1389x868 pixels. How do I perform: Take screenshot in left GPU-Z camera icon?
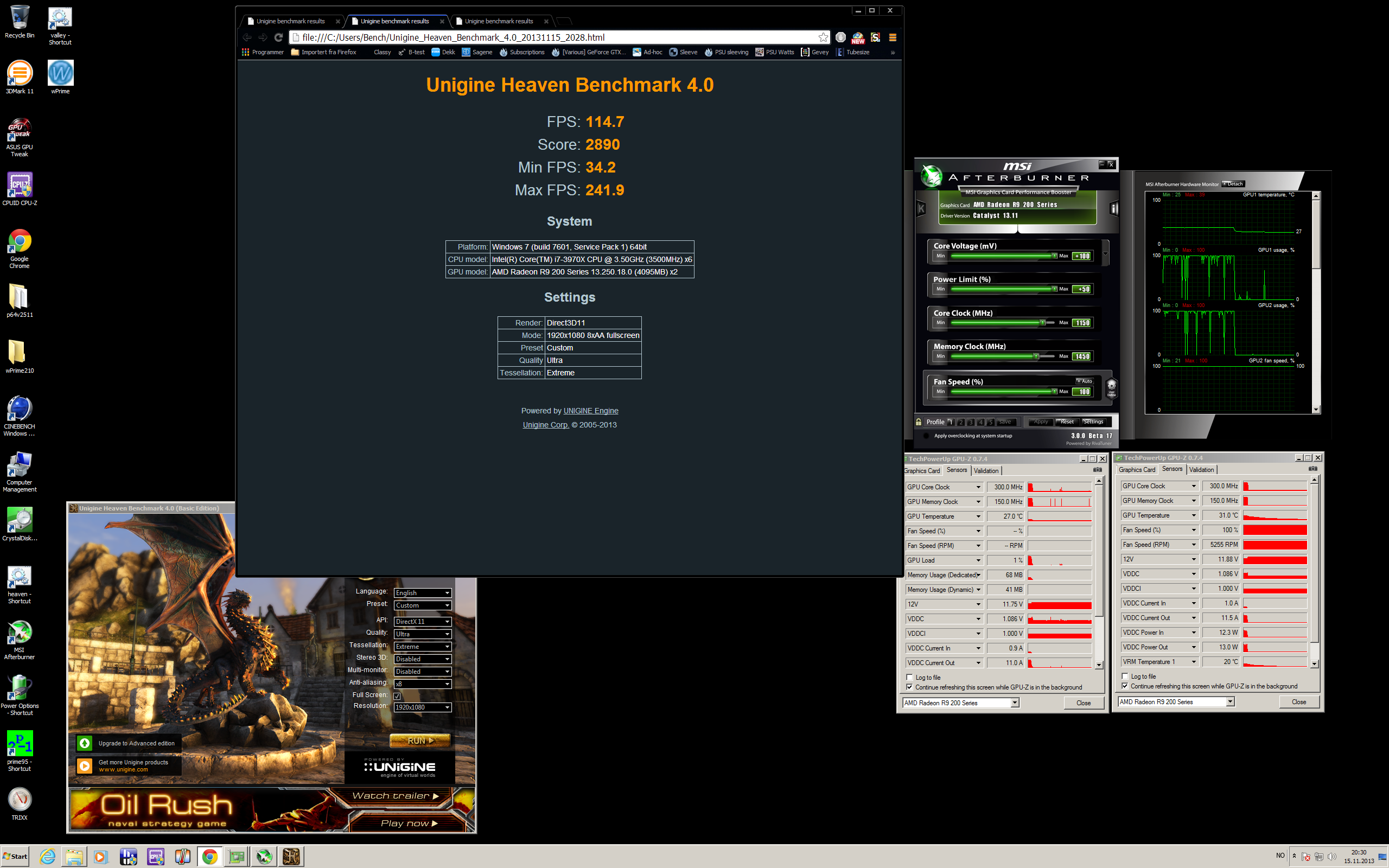pos(1097,470)
